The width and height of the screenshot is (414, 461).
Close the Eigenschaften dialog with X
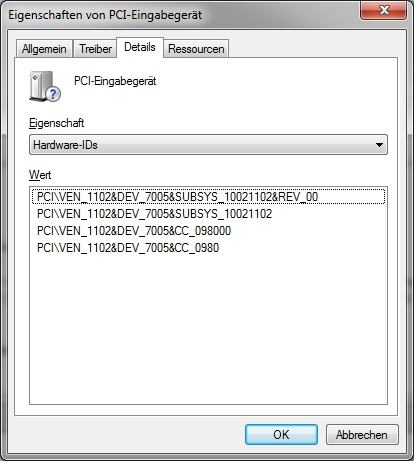tap(384, 10)
